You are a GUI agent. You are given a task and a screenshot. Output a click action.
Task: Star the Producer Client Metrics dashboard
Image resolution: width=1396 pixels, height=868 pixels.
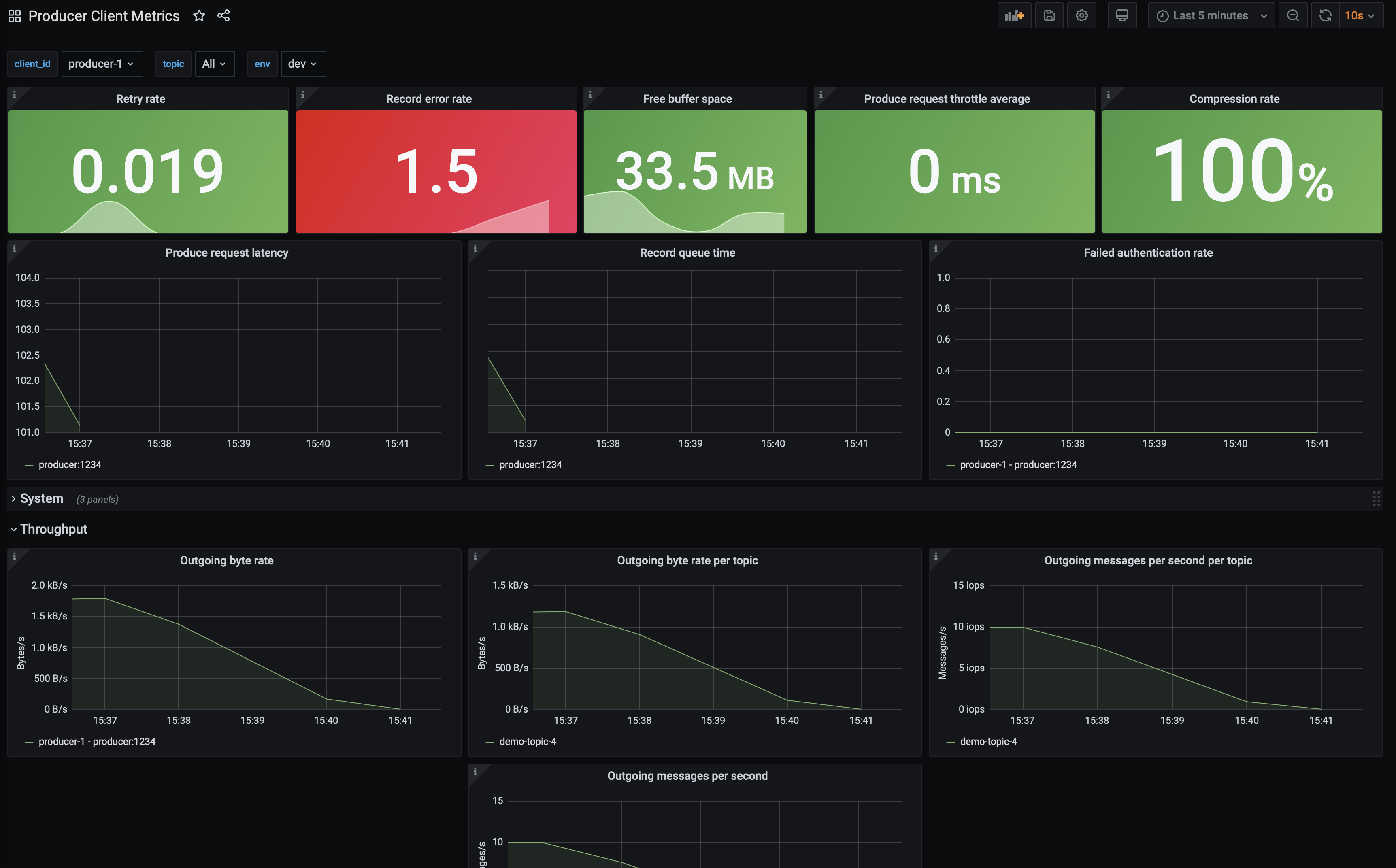click(x=199, y=15)
